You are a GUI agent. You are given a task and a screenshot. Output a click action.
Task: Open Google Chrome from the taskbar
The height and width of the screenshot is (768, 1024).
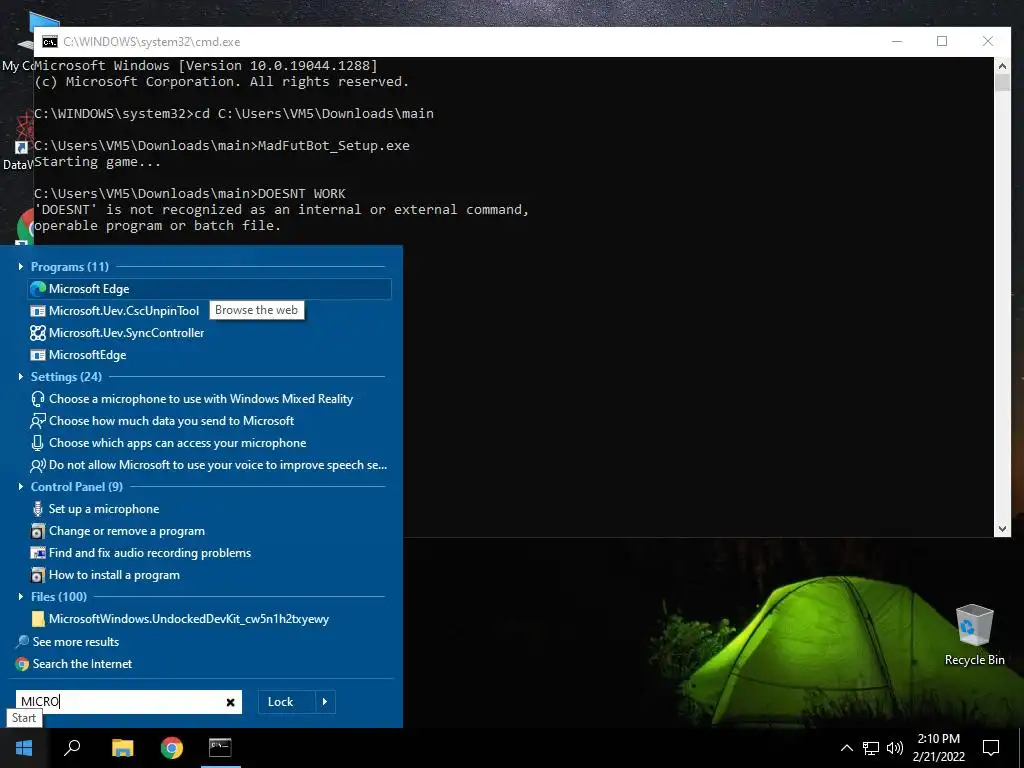(171, 748)
